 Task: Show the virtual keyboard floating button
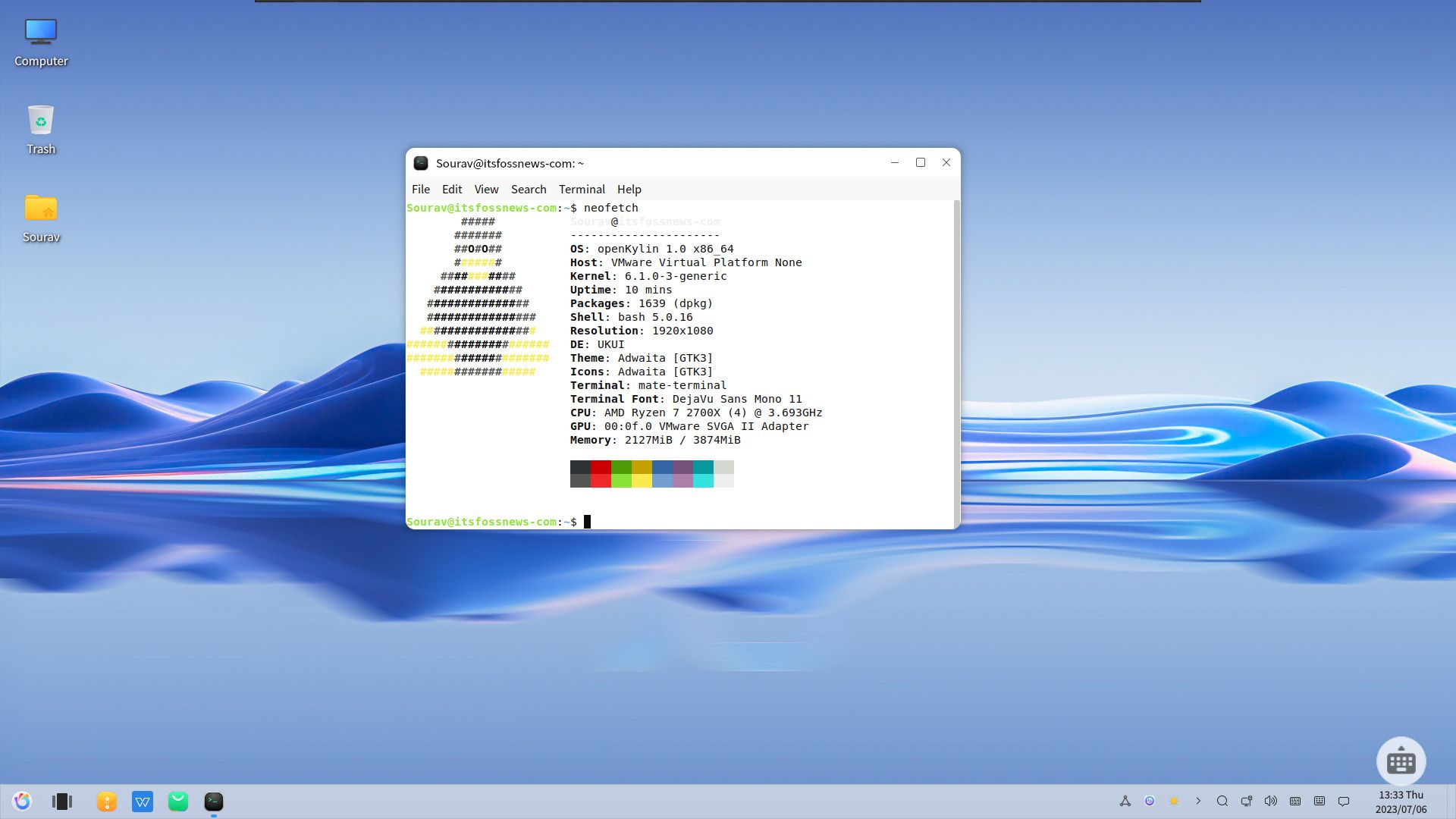point(1401,761)
